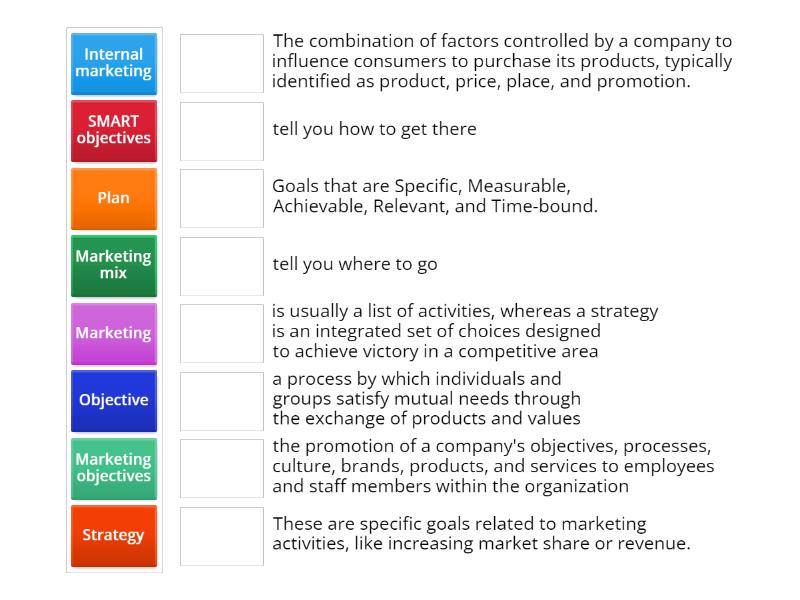Click the "Marketing objectives" tile
Image resolution: width=800 pixels, height=600 pixels.
click(x=113, y=468)
